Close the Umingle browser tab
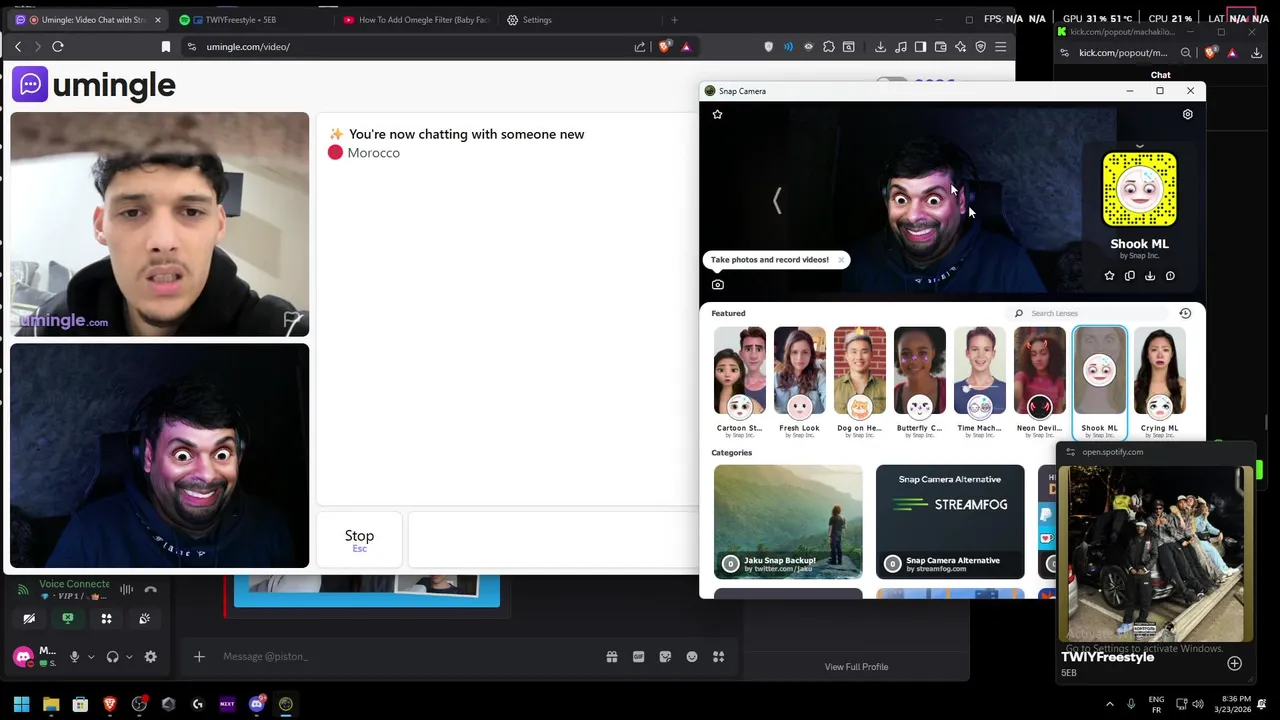Screen dimensions: 1280x720 (x=157, y=20)
